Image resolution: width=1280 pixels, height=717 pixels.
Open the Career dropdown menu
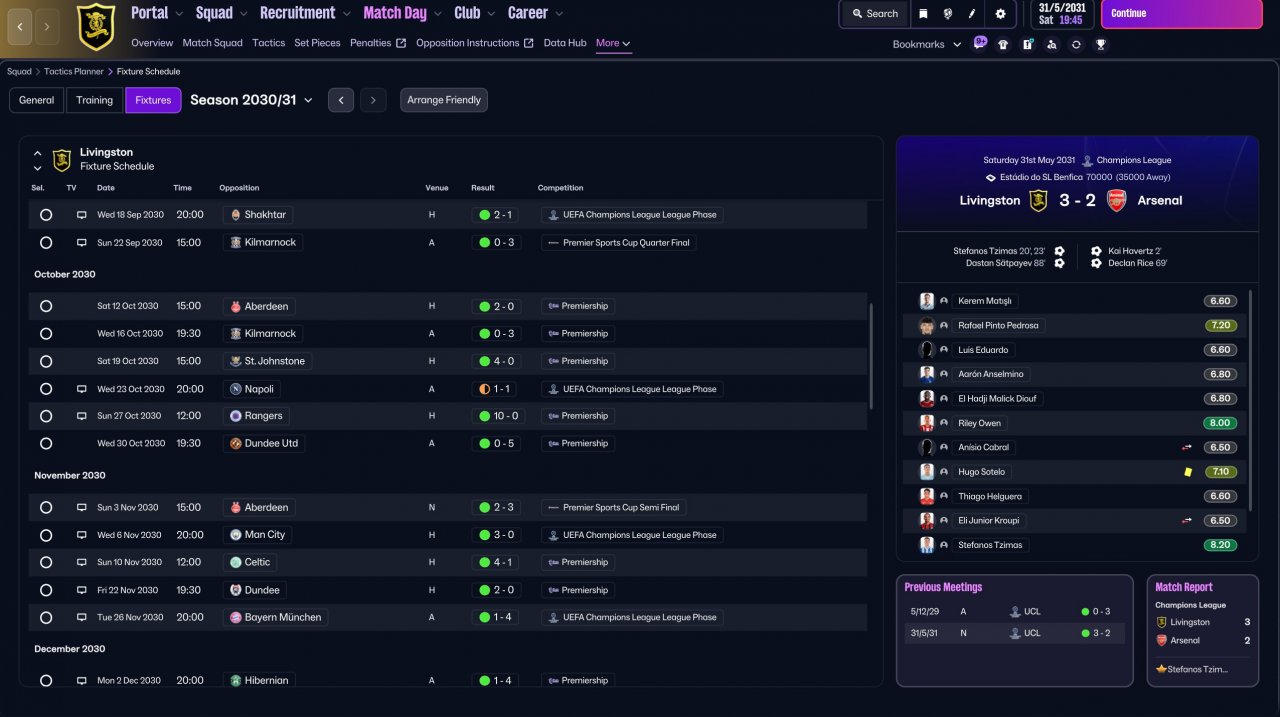(535, 13)
